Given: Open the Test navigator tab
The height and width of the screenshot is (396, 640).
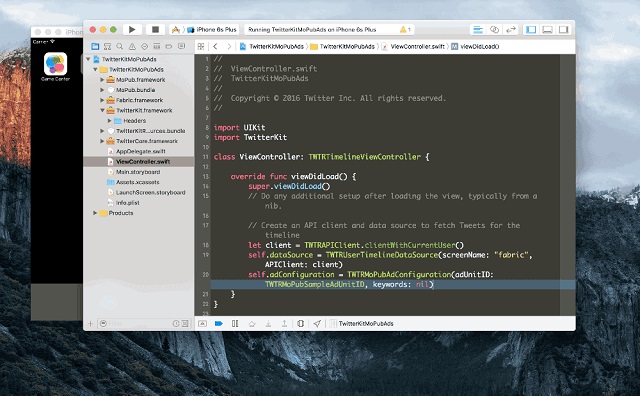Looking at the screenshot, I should tap(144, 46).
